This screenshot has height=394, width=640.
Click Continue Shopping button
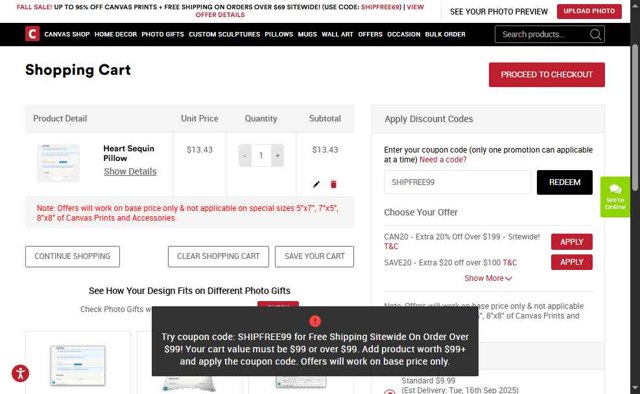coord(72,256)
